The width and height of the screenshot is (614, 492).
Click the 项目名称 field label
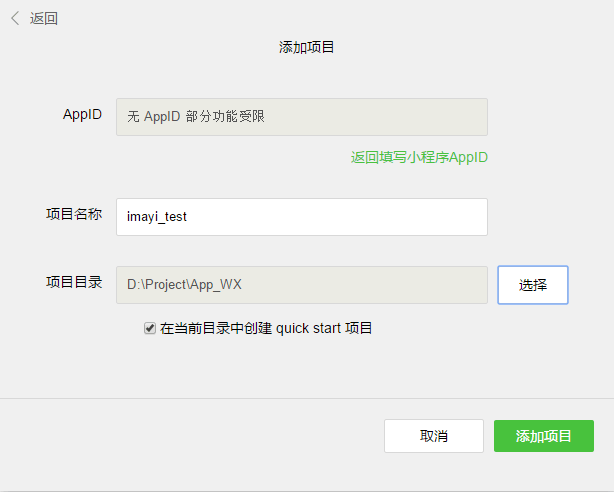click(x=74, y=215)
